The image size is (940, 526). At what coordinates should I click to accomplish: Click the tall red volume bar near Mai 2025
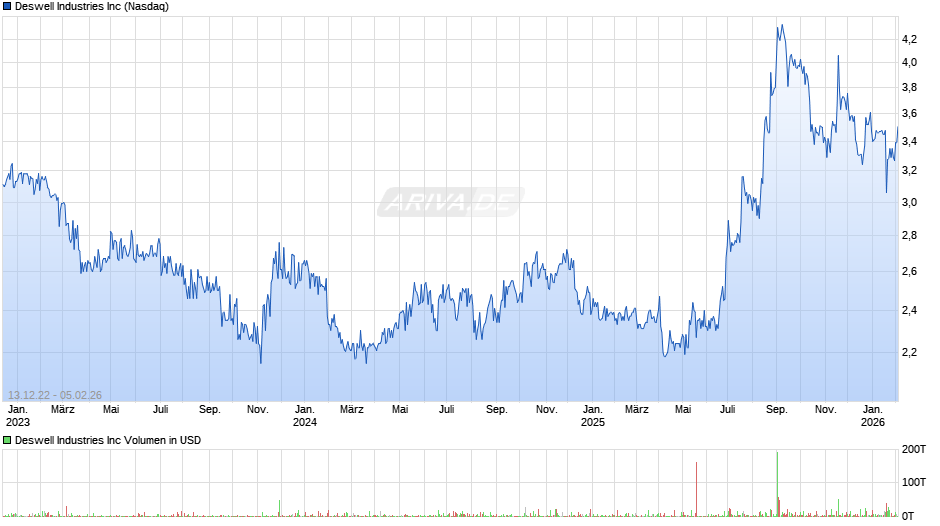(x=697, y=489)
